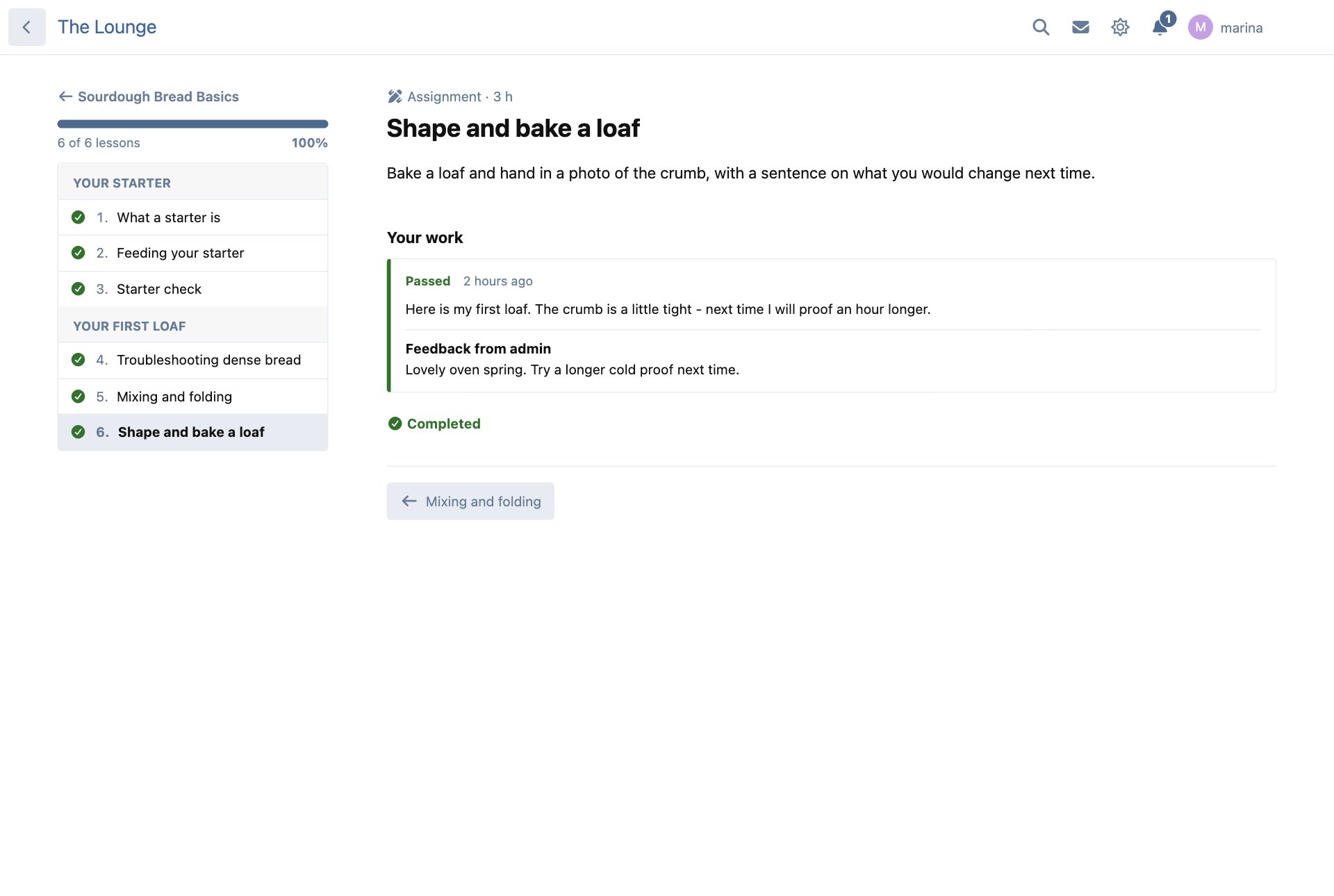
Task: Click the 100% progress label
Action: pyautogui.click(x=310, y=143)
